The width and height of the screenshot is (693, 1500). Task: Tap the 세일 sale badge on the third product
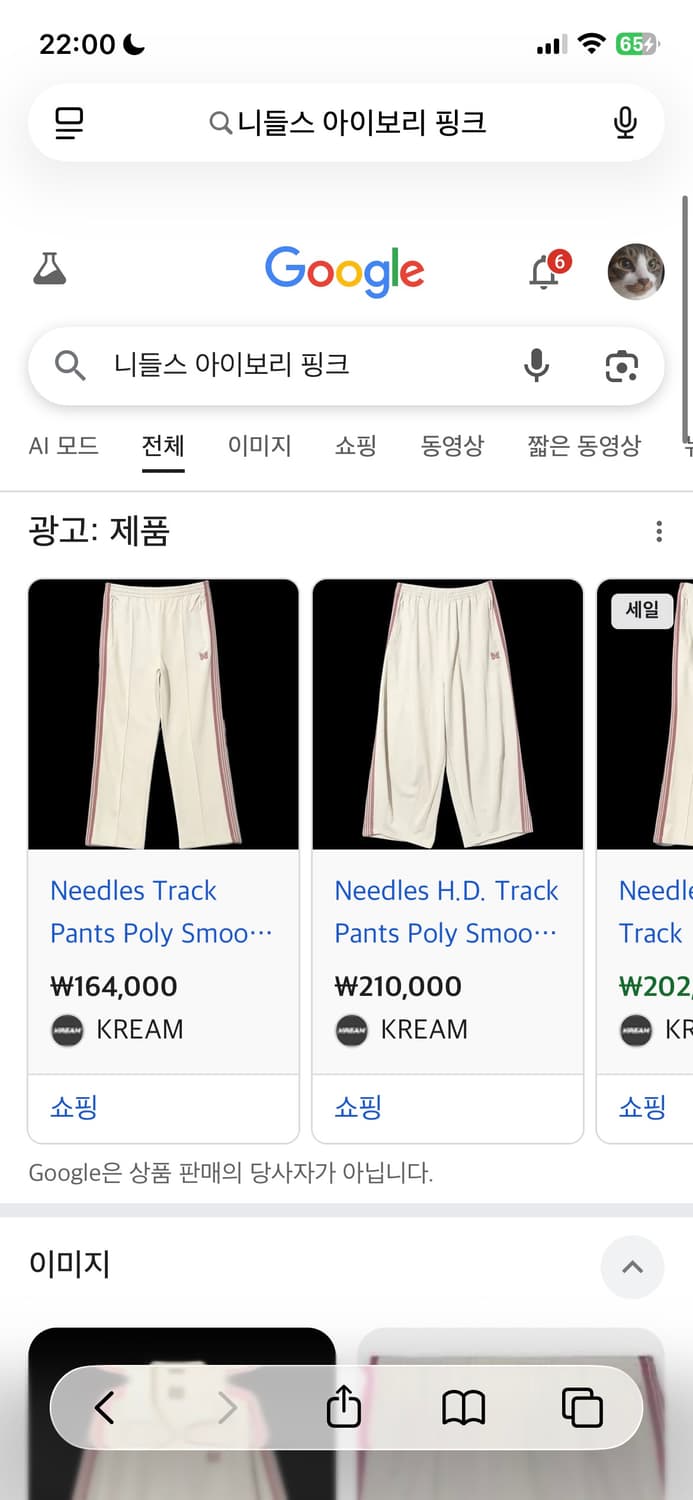(x=641, y=611)
